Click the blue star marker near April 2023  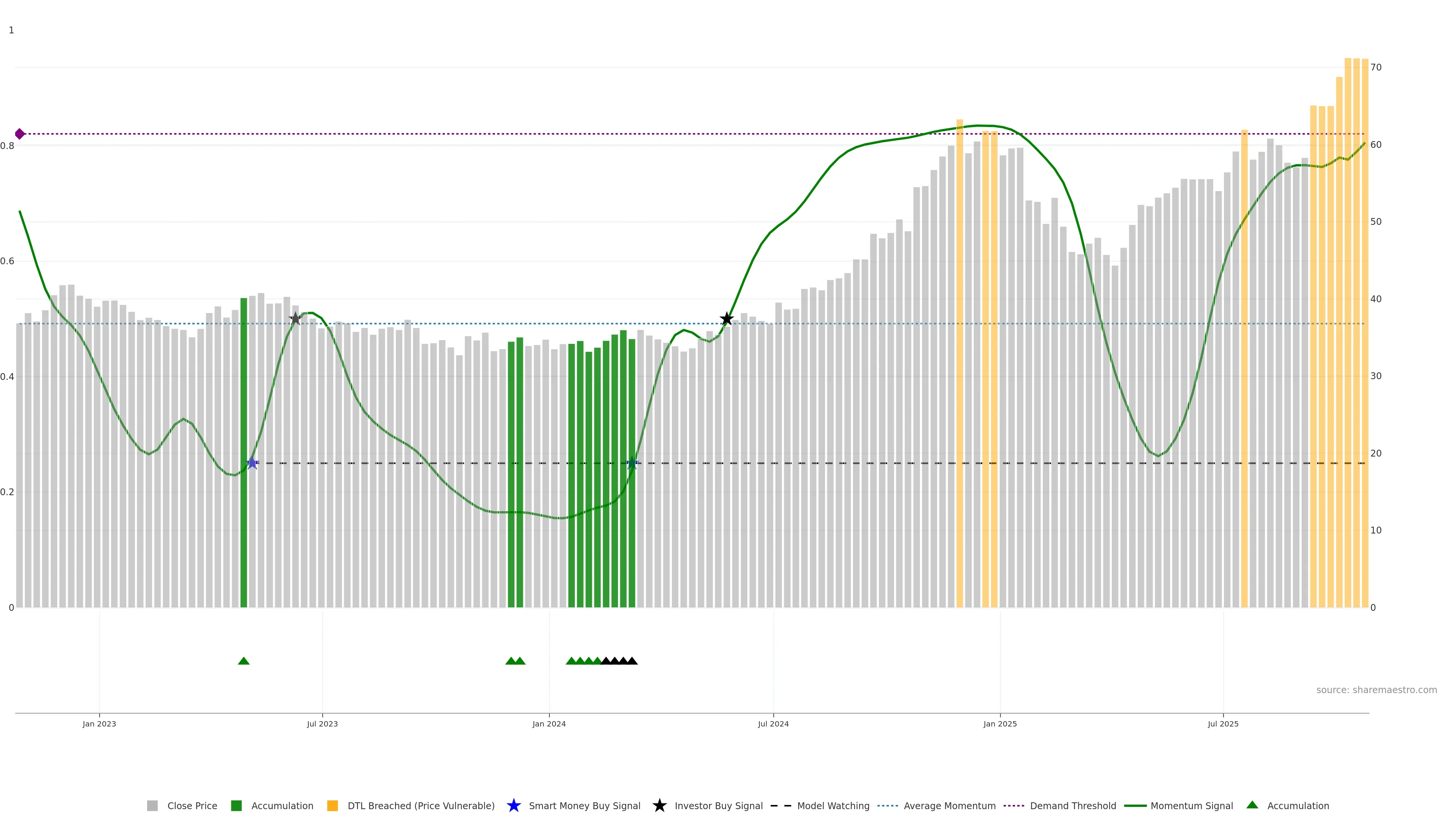[x=253, y=463]
